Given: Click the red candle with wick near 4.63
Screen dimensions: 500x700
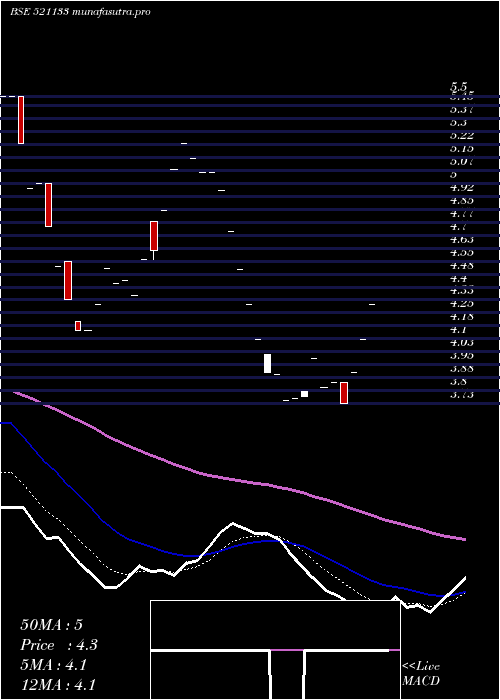Looking at the screenshot, I should click(x=154, y=236).
